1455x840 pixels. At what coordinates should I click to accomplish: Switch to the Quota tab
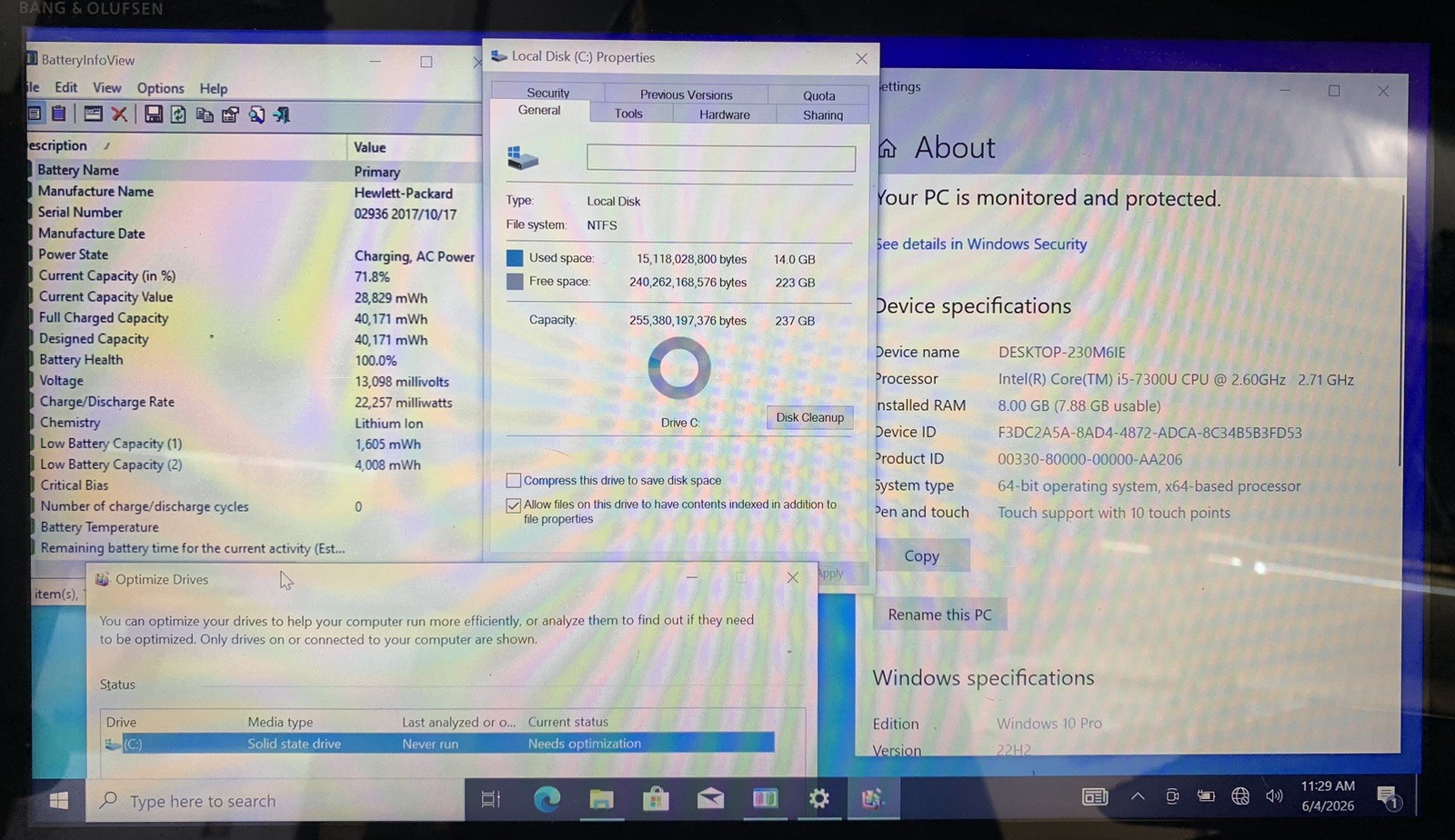click(x=818, y=95)
